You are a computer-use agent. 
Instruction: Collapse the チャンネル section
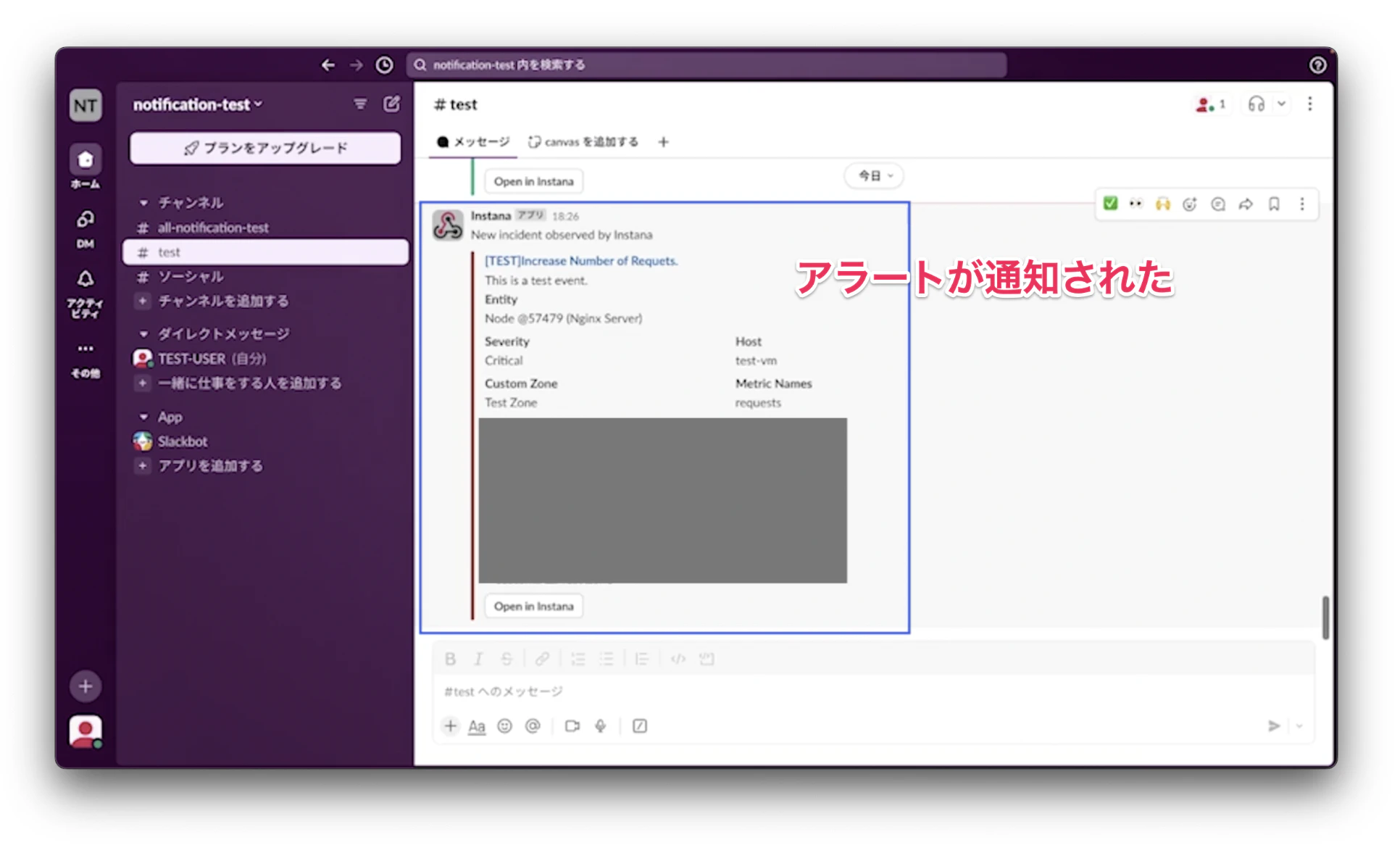[143, 203]
